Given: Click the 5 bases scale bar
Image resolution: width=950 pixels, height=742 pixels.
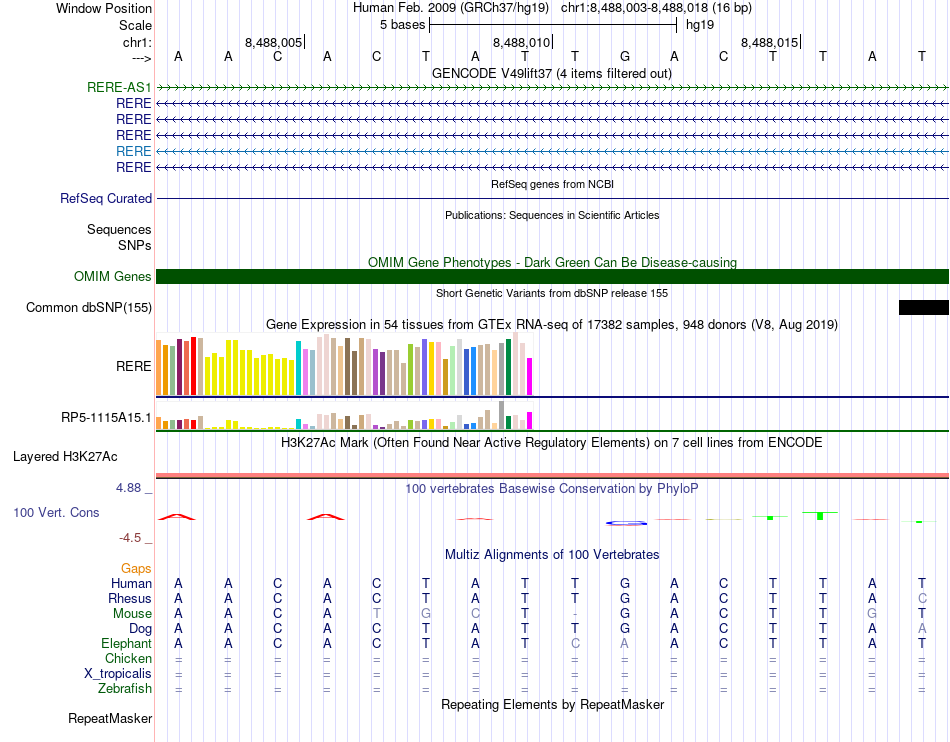Looking at the screenshot, I should 553,25.
